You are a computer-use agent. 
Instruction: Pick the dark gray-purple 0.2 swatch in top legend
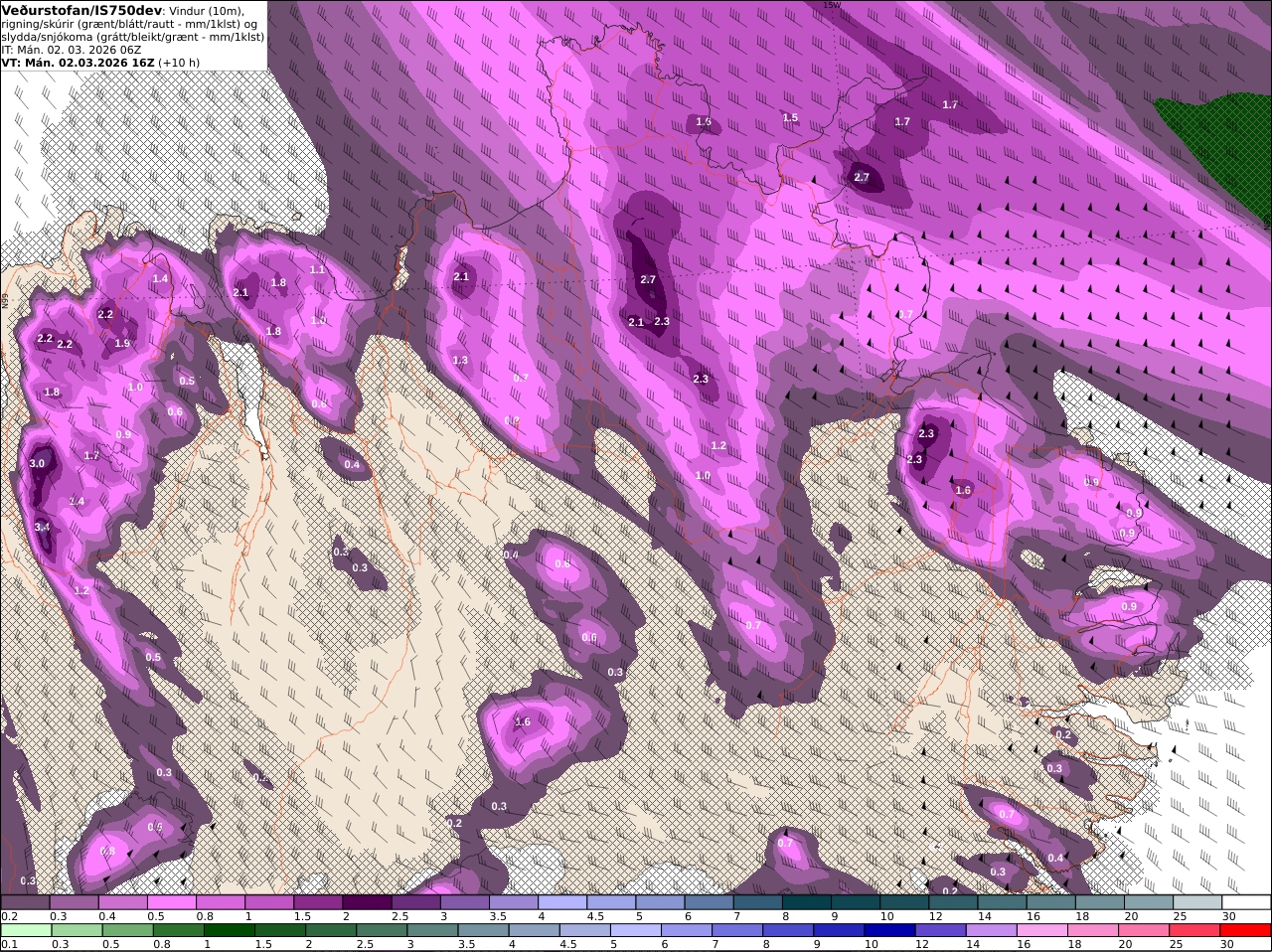pos(25,902)
